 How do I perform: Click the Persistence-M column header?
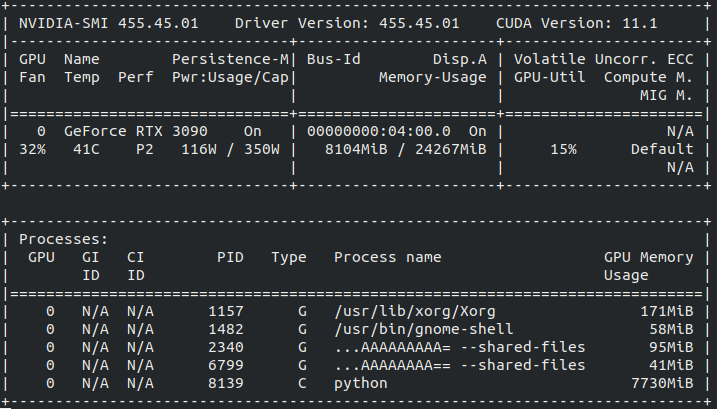tap(230, 59)
